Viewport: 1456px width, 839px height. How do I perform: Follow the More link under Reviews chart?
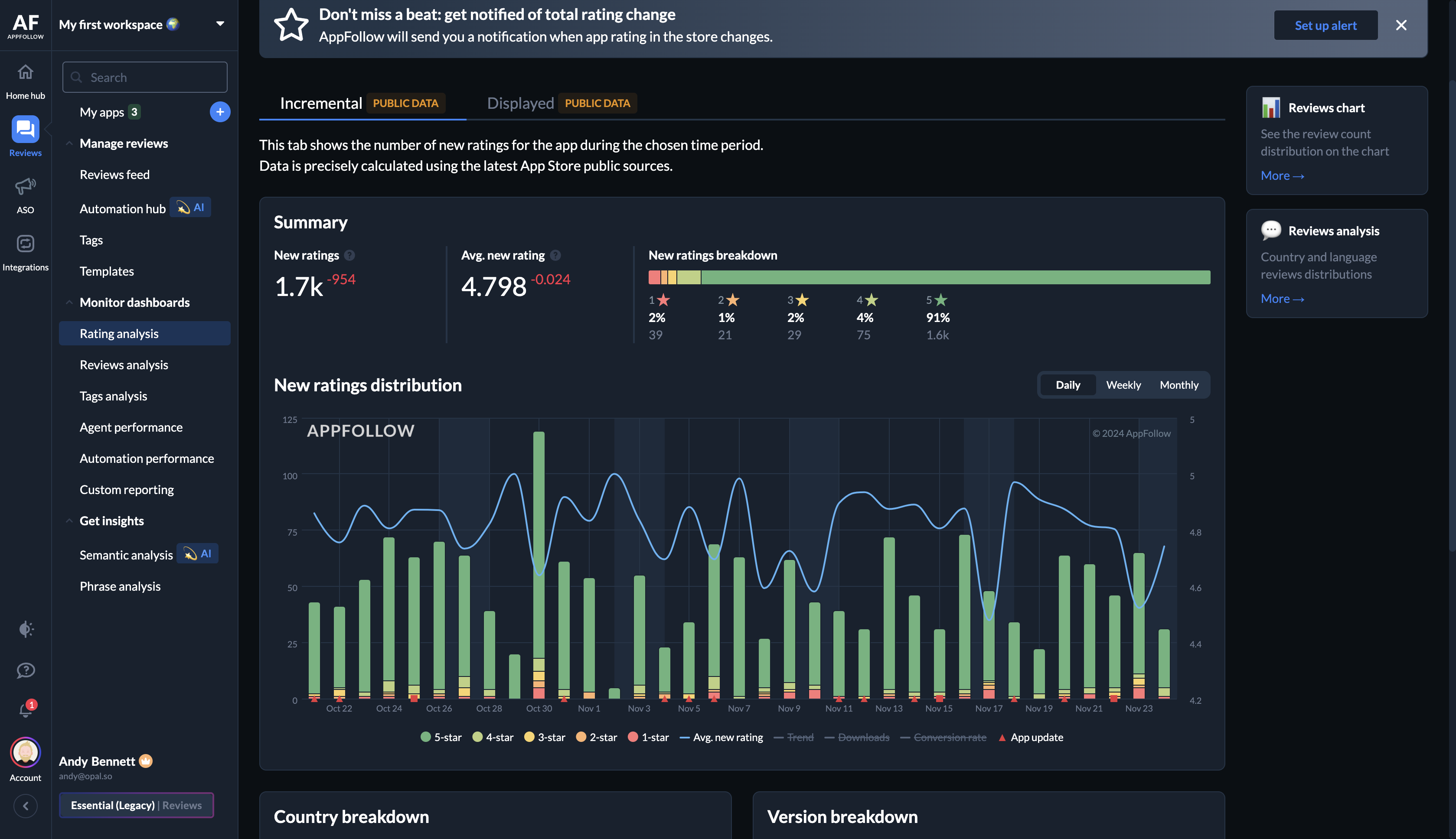coord(1282,176)
